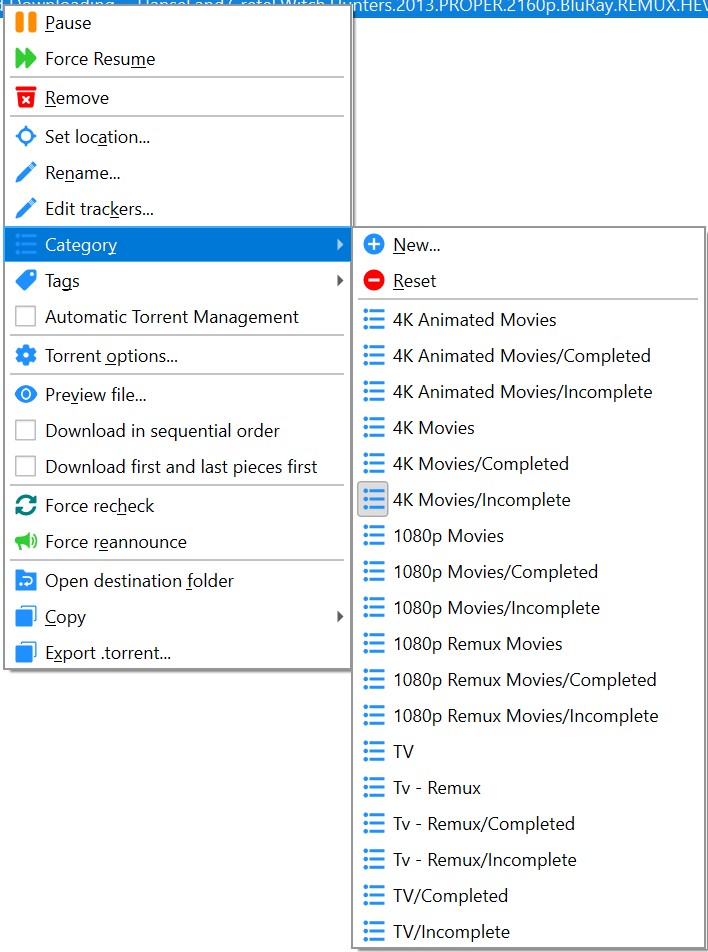Select the Rename pencil icon

(x=25, y=172)
